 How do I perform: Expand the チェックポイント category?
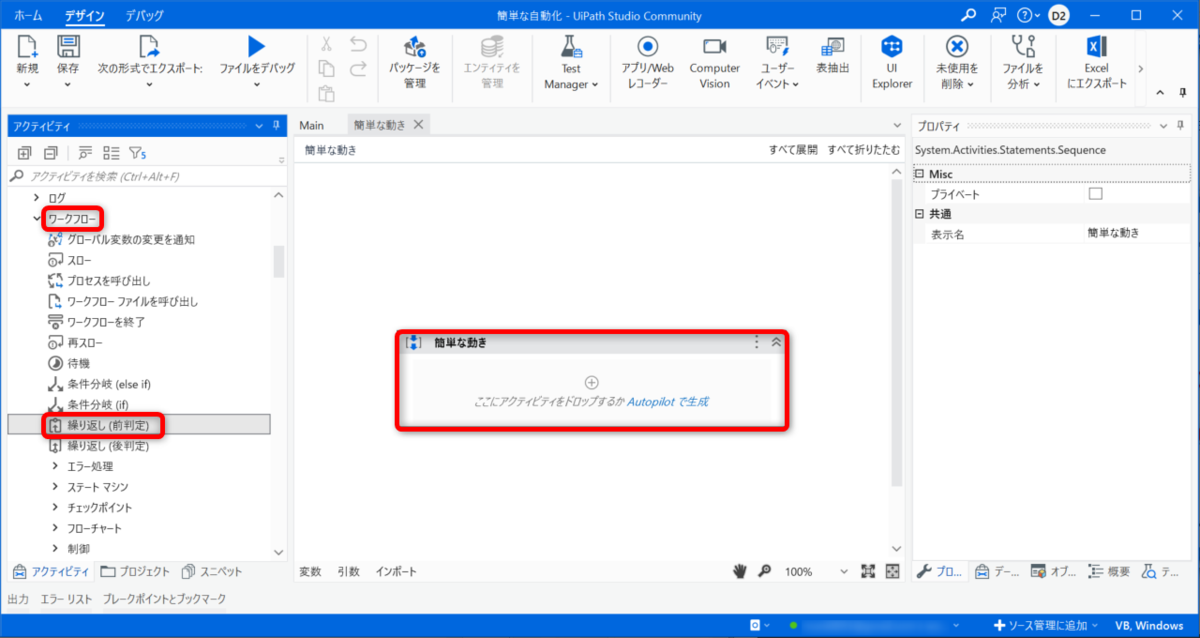[x=55, y=507]
